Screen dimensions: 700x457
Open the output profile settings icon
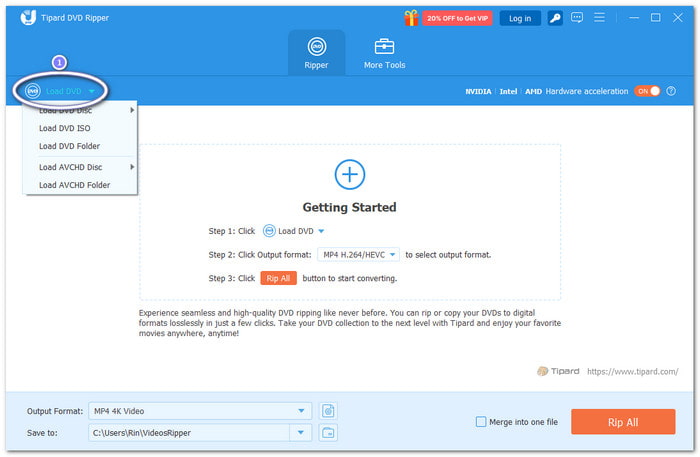(x=328, y=411)
